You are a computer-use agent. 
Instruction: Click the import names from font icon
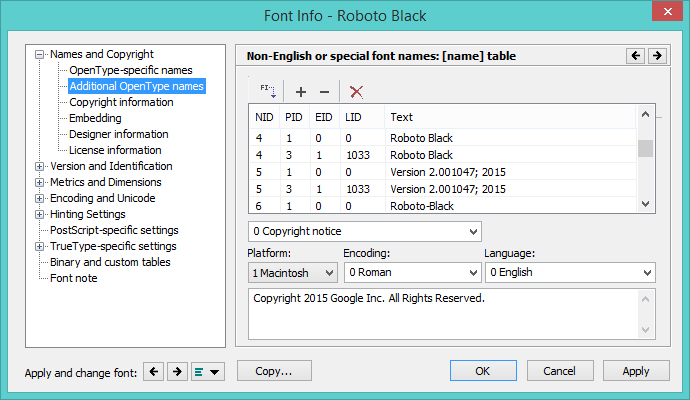coord(269,91)
